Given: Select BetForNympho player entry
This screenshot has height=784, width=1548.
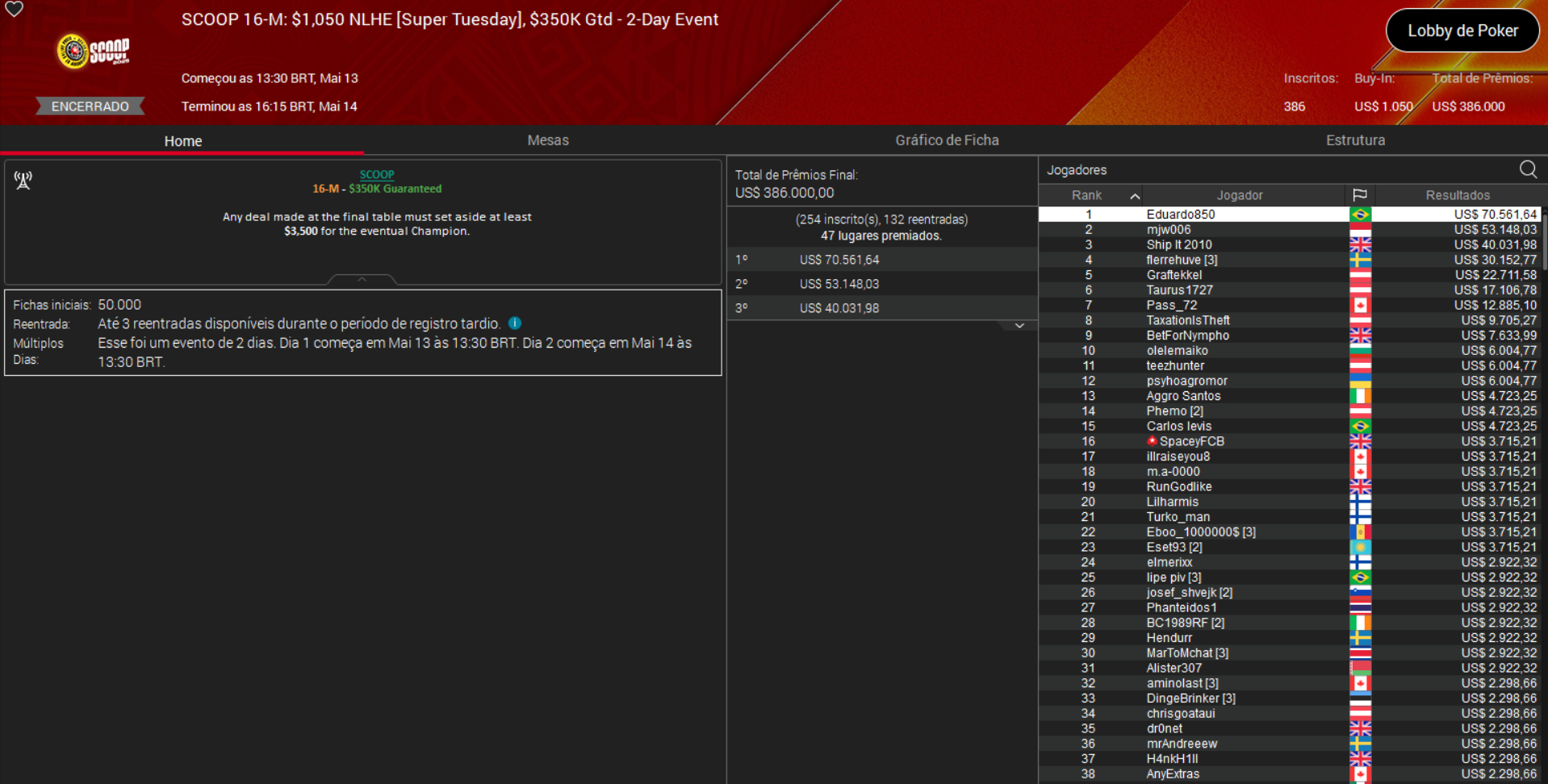Looking at the screenshot, I should tap(1290, 336).
